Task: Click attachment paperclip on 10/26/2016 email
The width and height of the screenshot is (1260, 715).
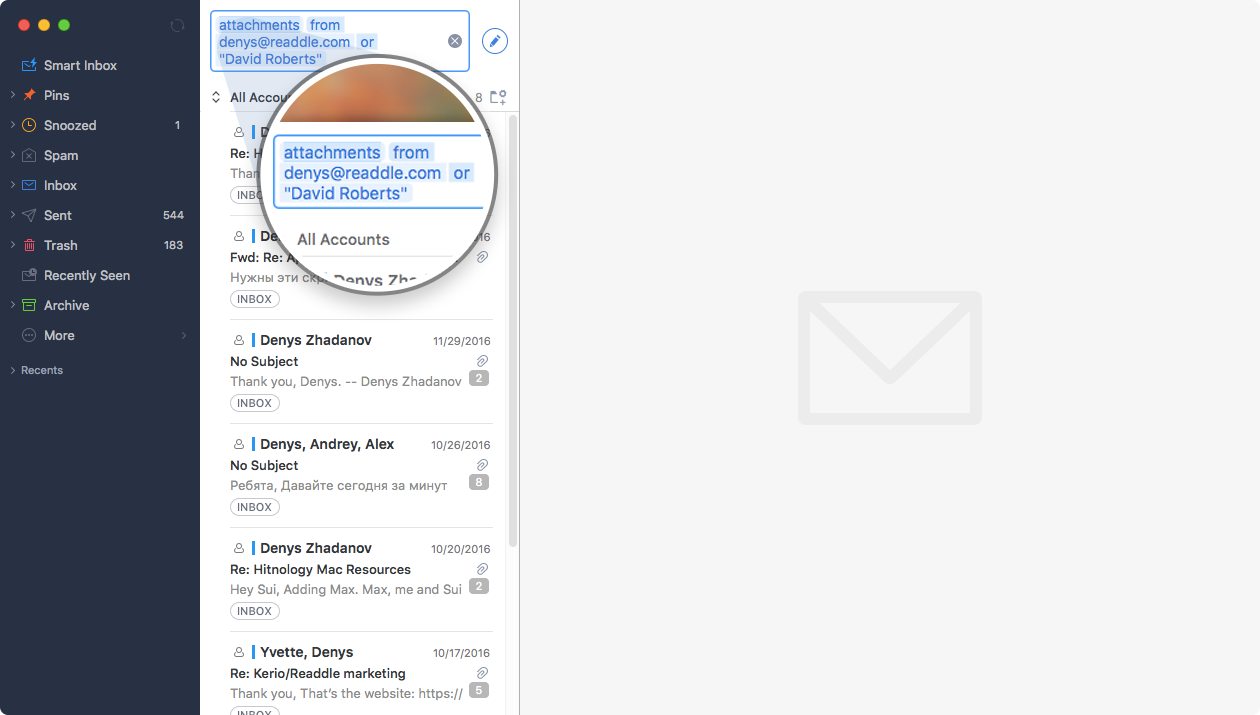Action: tap(482, 464)
